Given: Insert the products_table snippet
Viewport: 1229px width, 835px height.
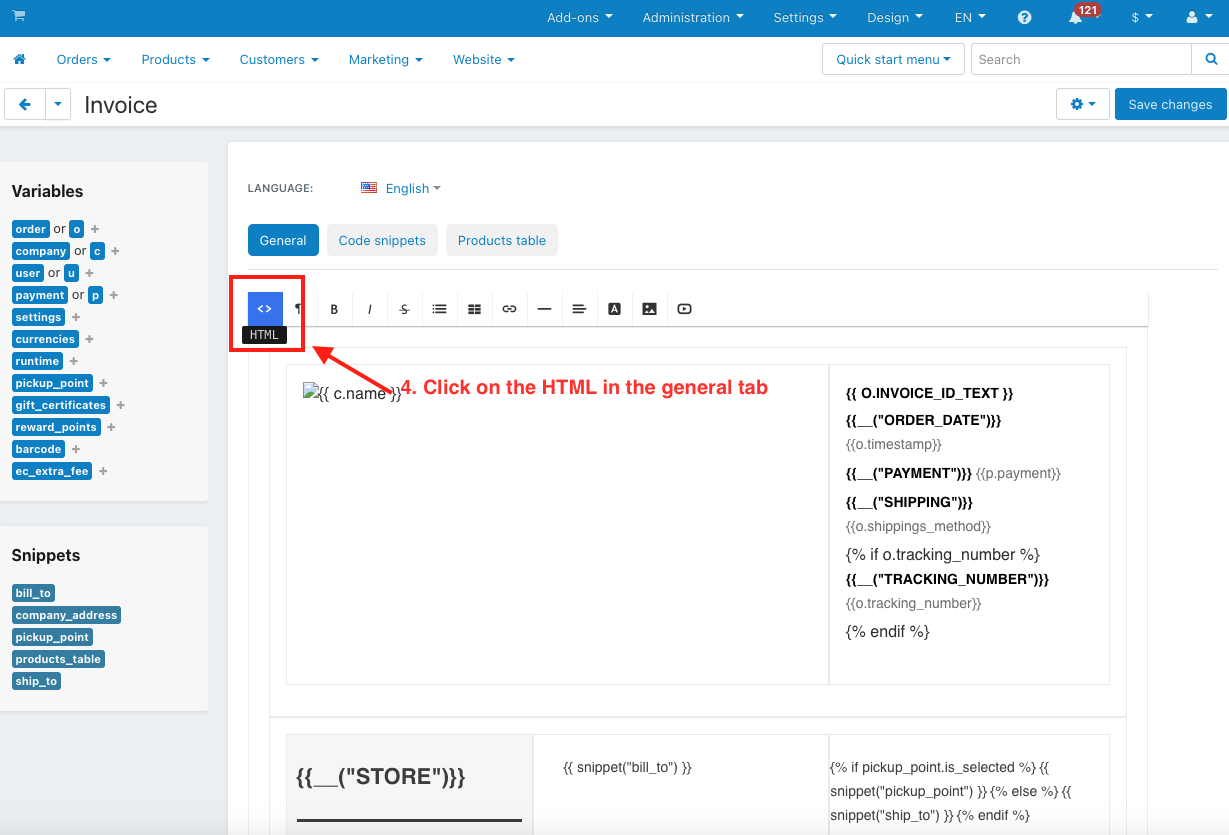Looking at the screenshot, I should click(x=58, y=659).
